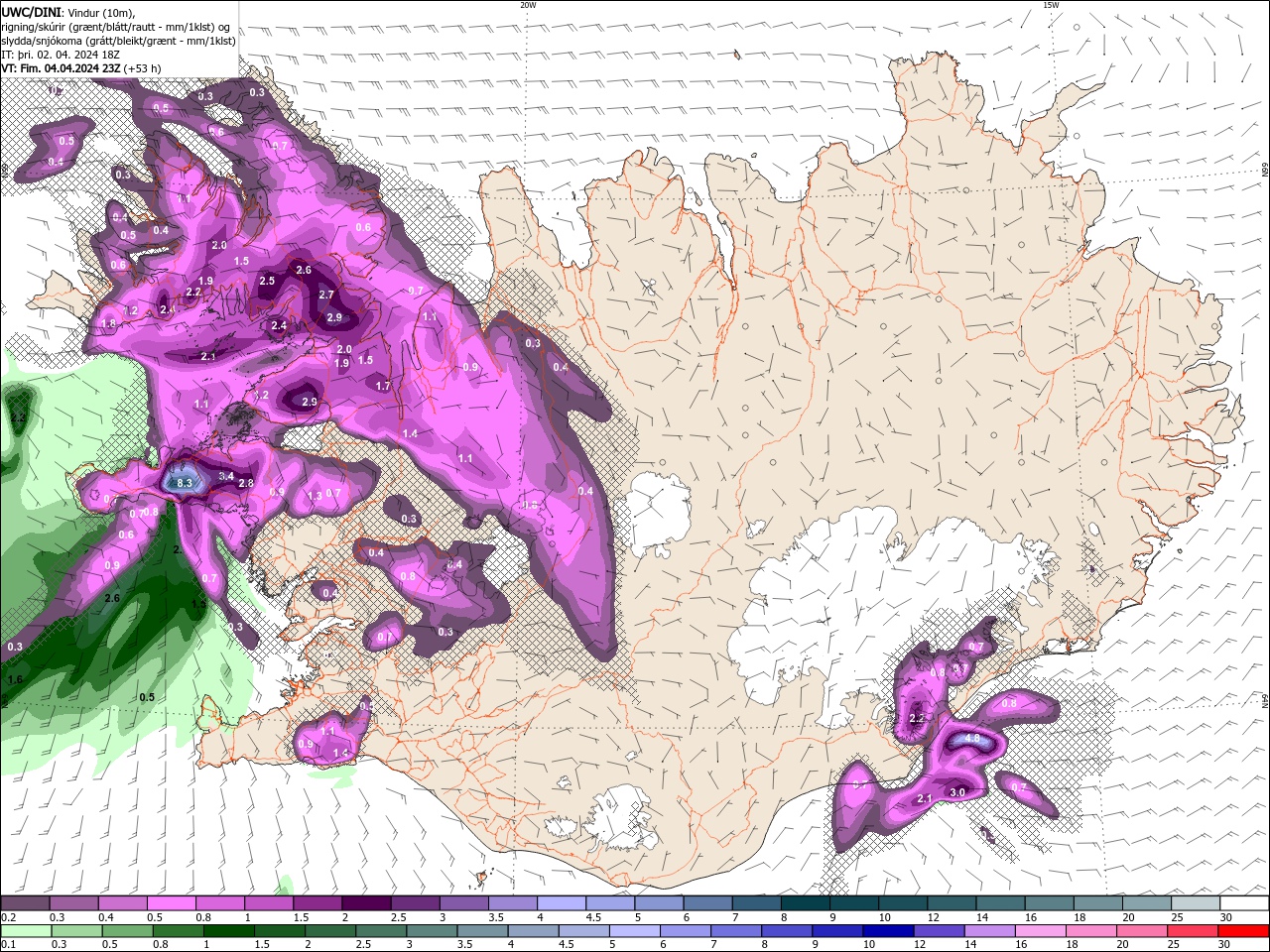Image resolution: width=1270 pixels, height=952 pixels.
Task: Select top legend swatch between 0.5 and 0.8
Action: 171,903
